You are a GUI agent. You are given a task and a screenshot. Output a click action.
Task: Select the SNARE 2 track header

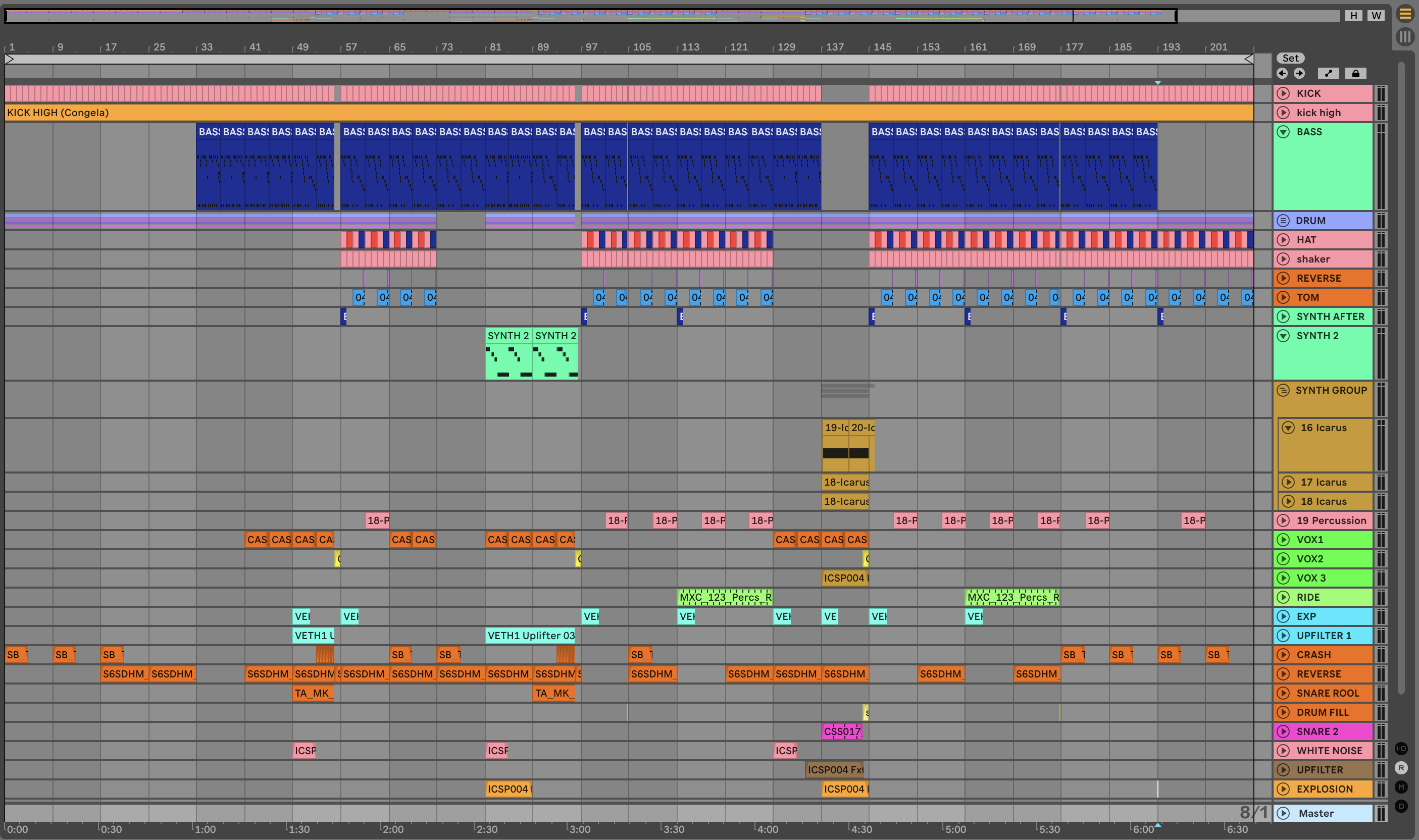pyautogui.click(x=1328, y=731)
